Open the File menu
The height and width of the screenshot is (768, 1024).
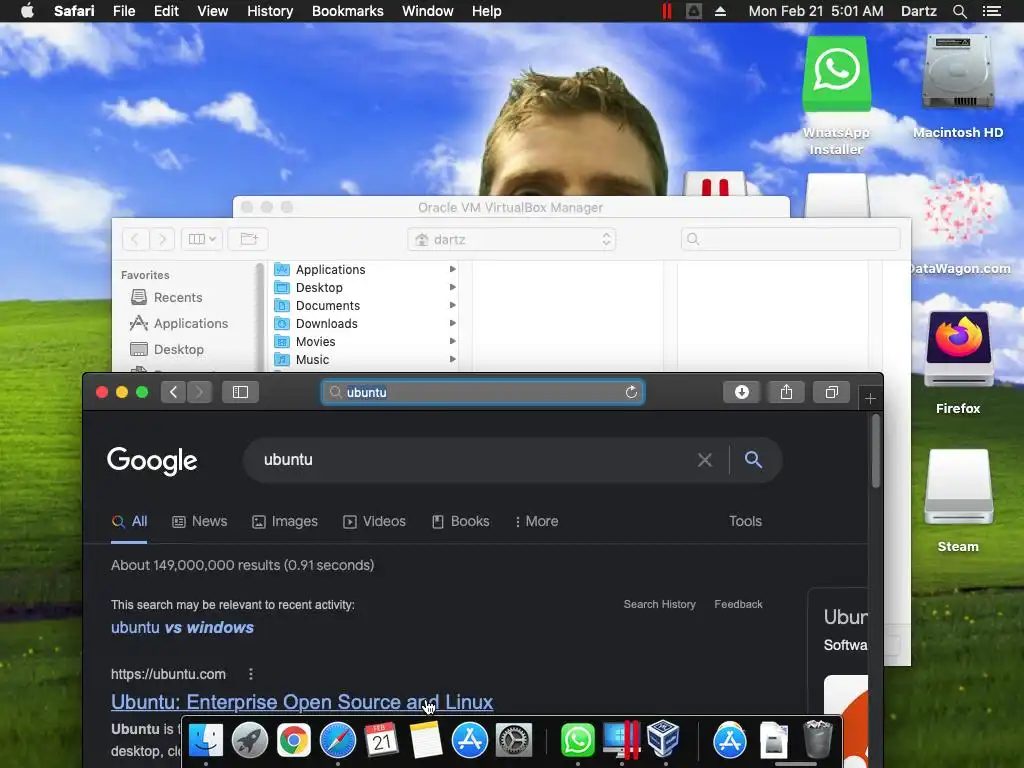(123, 11)
